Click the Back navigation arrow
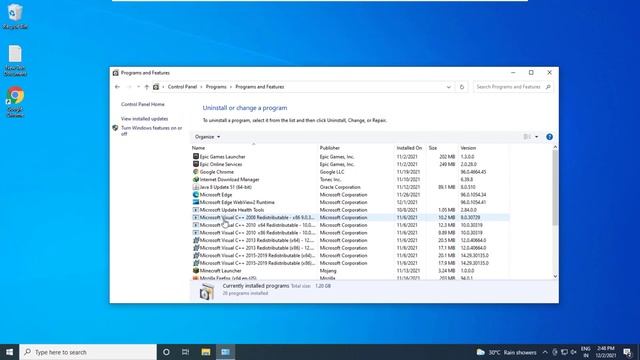This screenshot has width=640, height=360. [118, 87]
